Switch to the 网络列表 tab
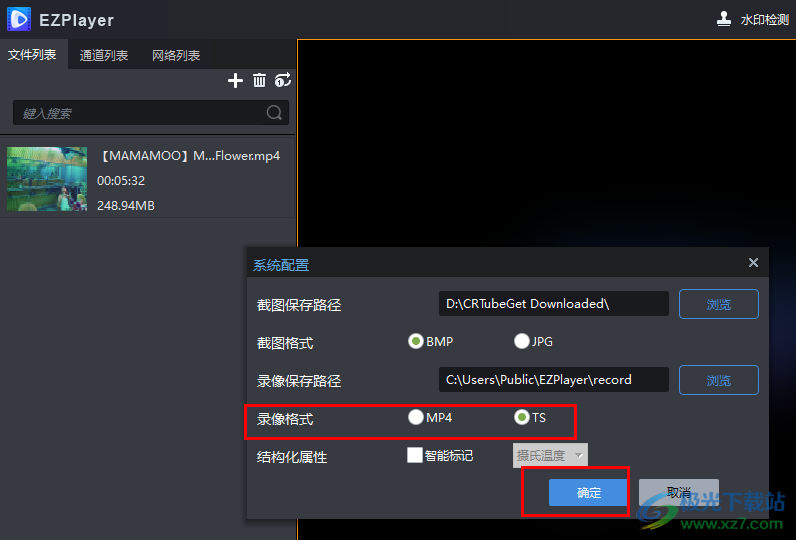Image resolution: width=796 pixels, height=540 pixels. pyautogui.click(x=176, y=55)
